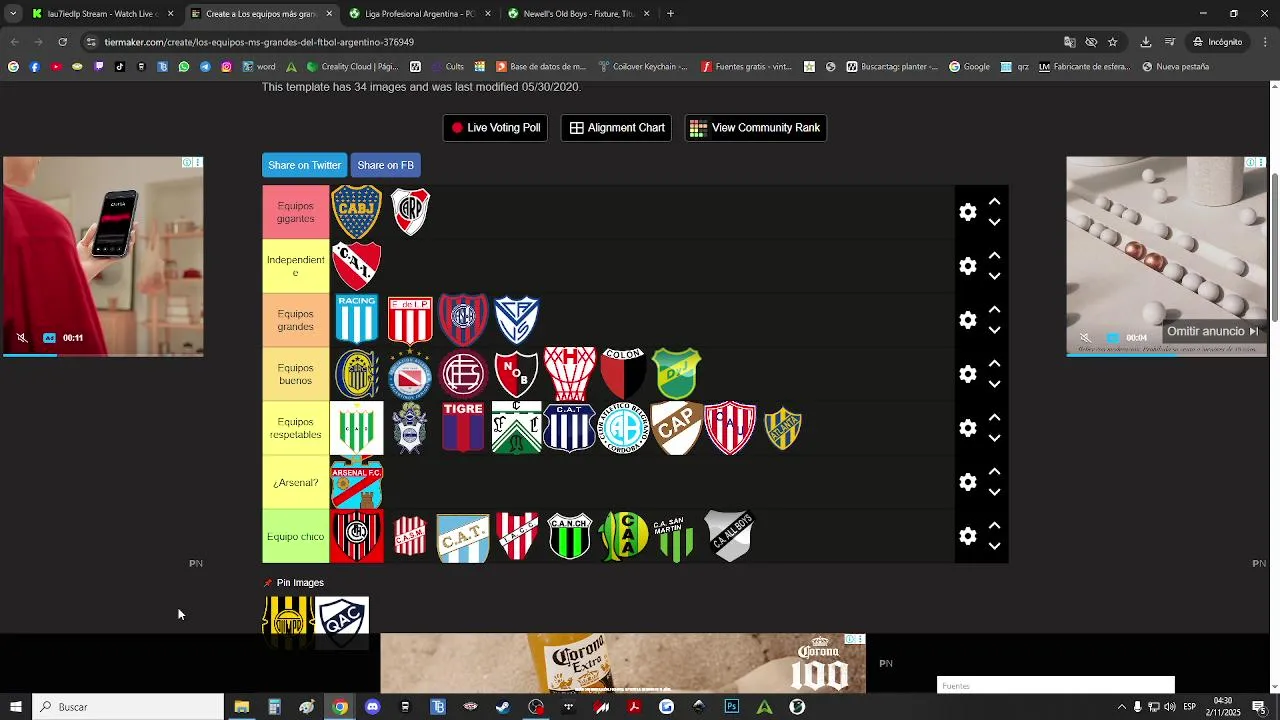Move ¿Arsenal? row up with arrow

(994, 471)
